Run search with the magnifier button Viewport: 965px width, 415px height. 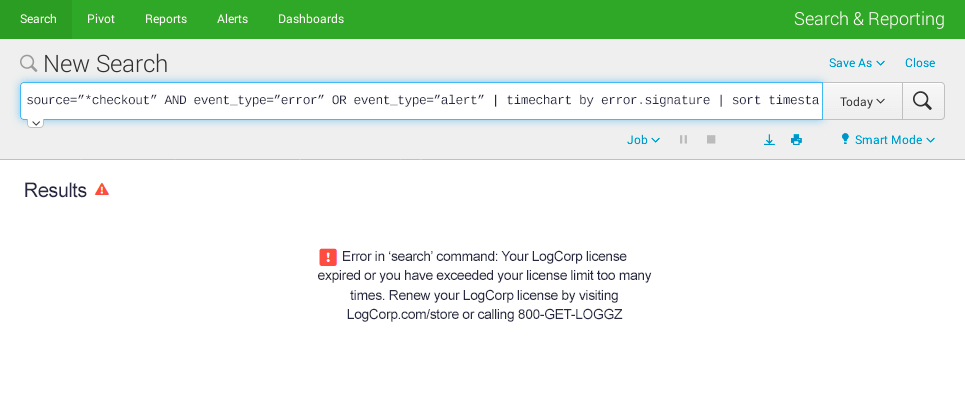(x=923, y=101)
